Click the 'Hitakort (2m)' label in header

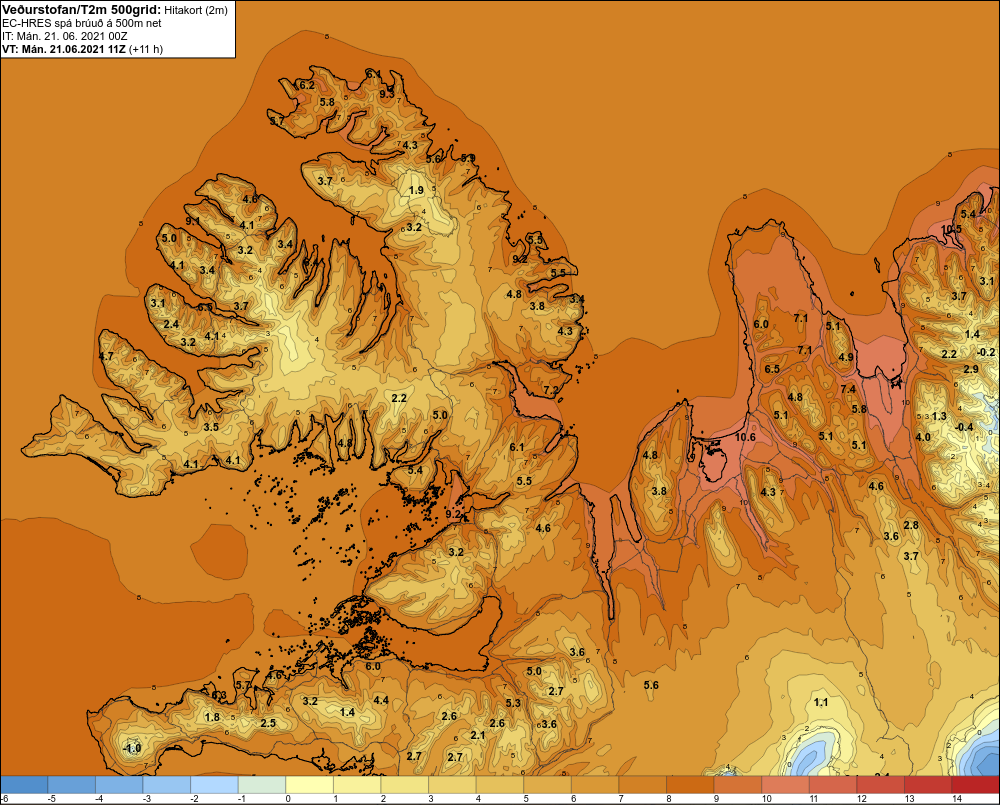198,10
